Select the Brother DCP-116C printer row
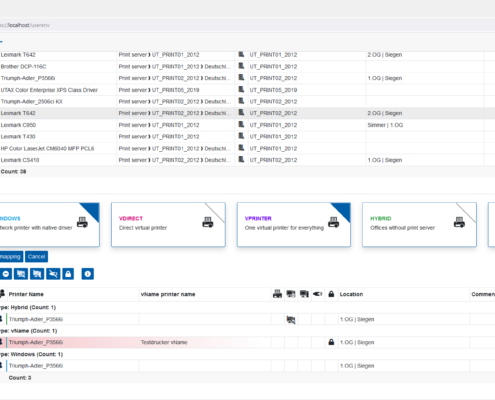 247,66
